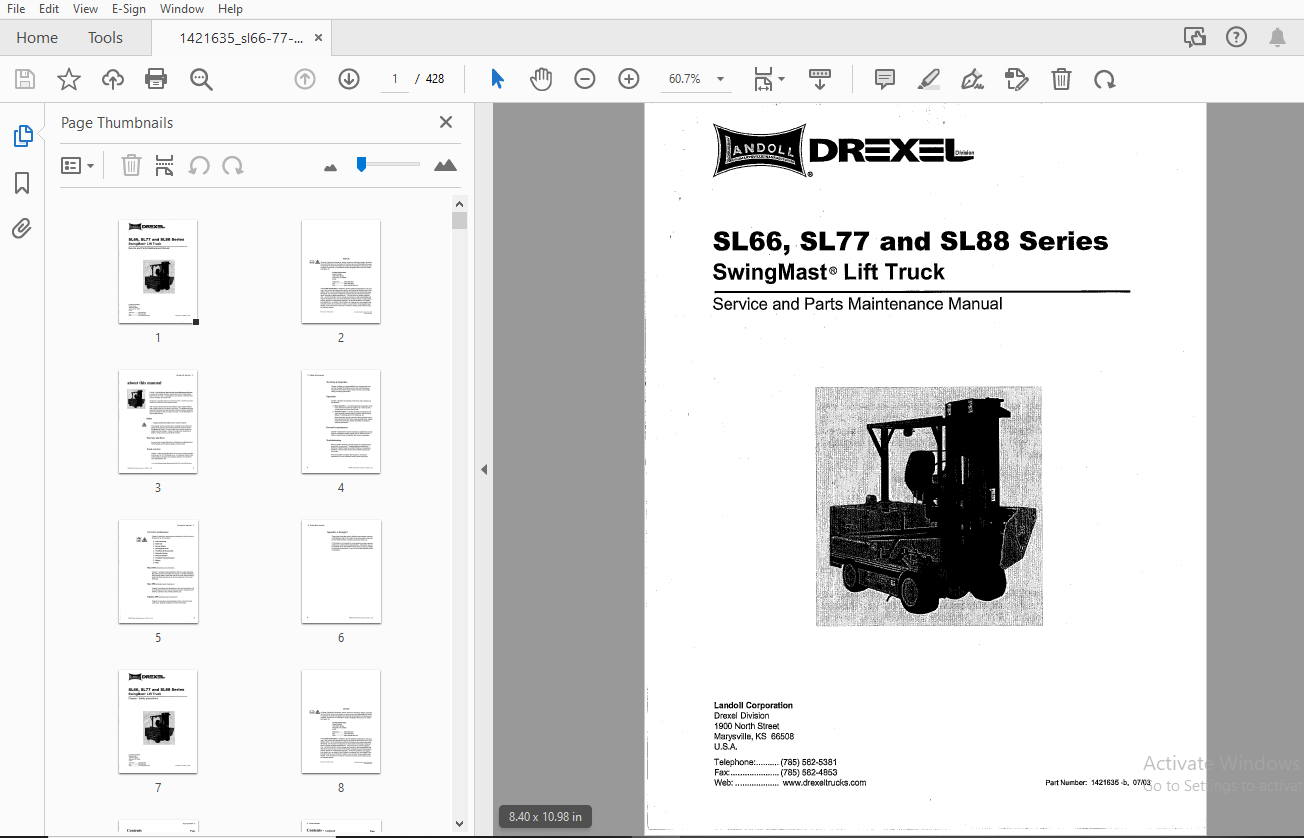The image size is (1304, 838).
Task: Select the 1421635_sl66-77 document tab
Action: (240, 38)
